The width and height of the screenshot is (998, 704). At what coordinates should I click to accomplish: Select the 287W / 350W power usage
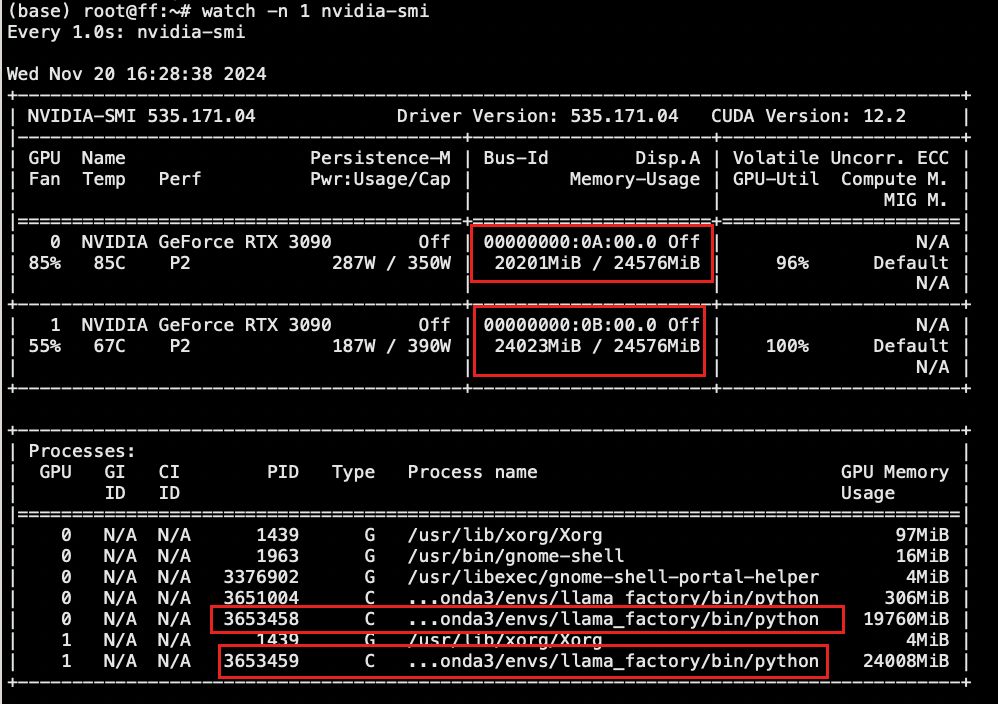point(391,263)
